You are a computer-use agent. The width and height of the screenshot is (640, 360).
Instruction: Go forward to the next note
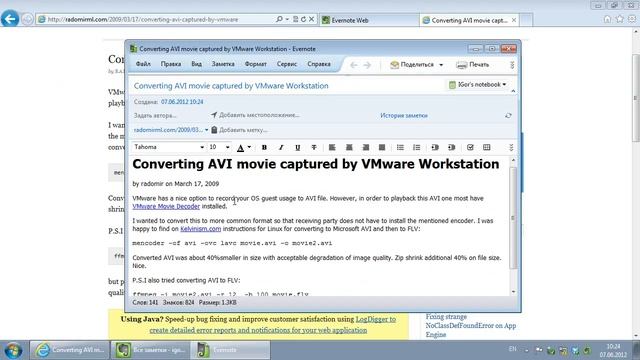click(367, 65)
